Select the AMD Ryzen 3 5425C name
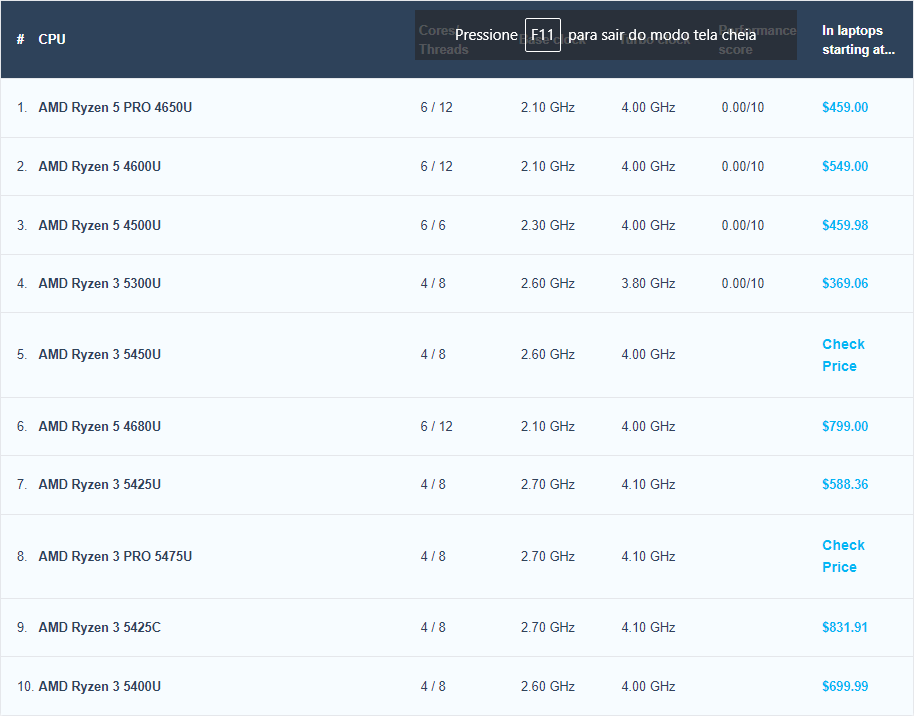 click(100, 627)
